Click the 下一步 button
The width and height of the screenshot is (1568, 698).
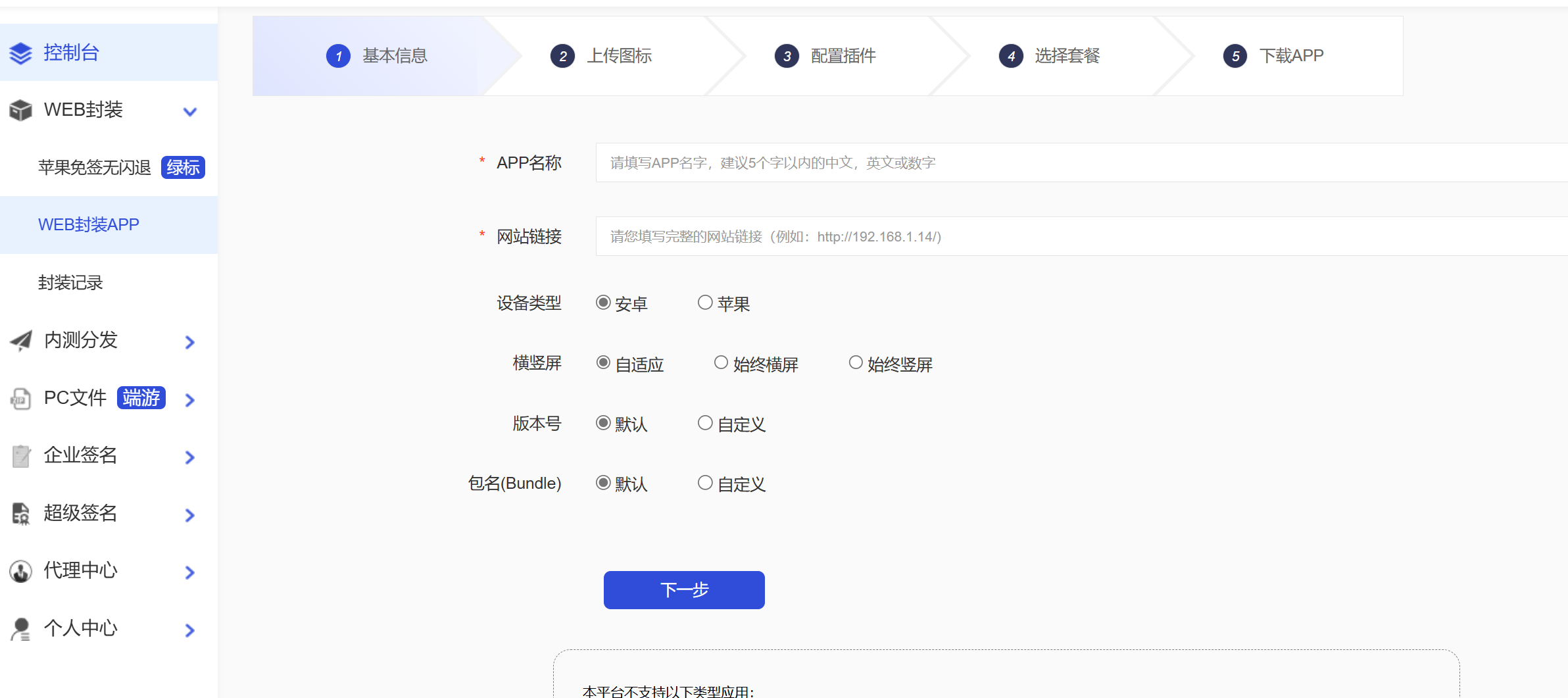point(684,590)
